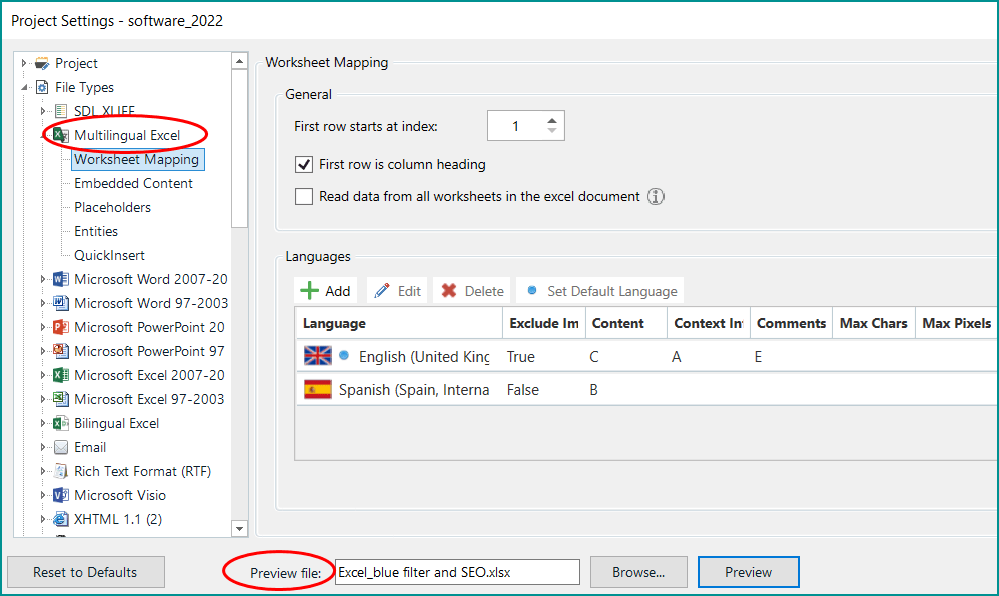This screenshot has height=596, width=999.
Task: Increase the first row index with up arrow
Action: 552,120
